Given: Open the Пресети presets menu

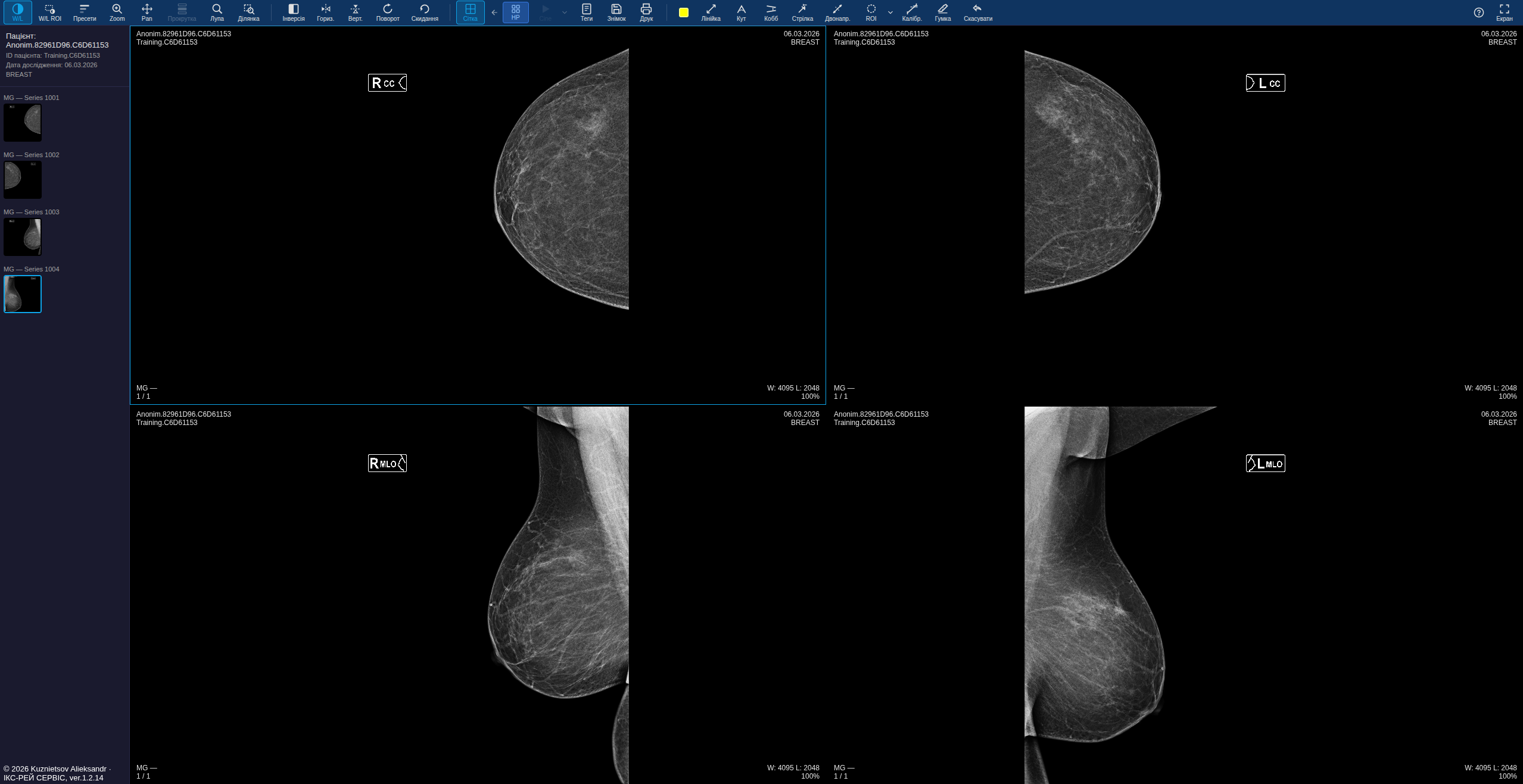Looking at the screenshot, I should (85, 13).
